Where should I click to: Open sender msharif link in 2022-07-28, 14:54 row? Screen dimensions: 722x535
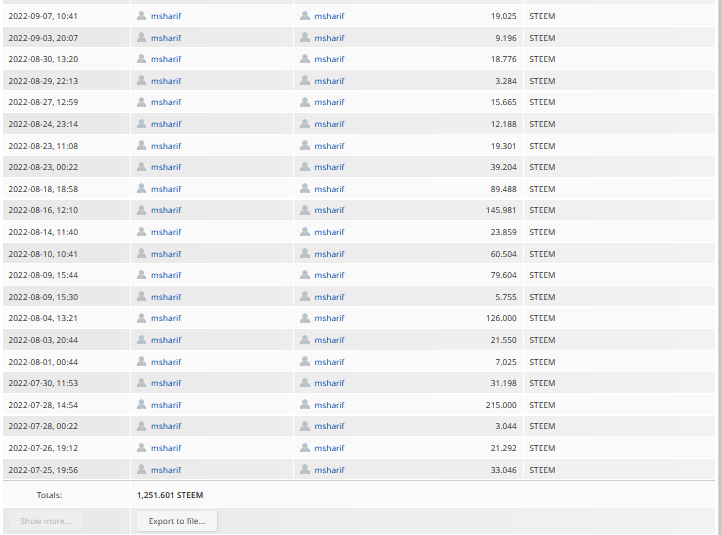[x=166, y=405]
